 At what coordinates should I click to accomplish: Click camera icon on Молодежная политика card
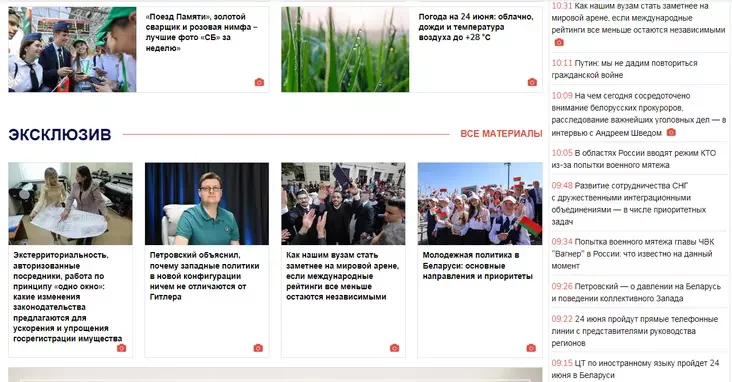(531, 348)
